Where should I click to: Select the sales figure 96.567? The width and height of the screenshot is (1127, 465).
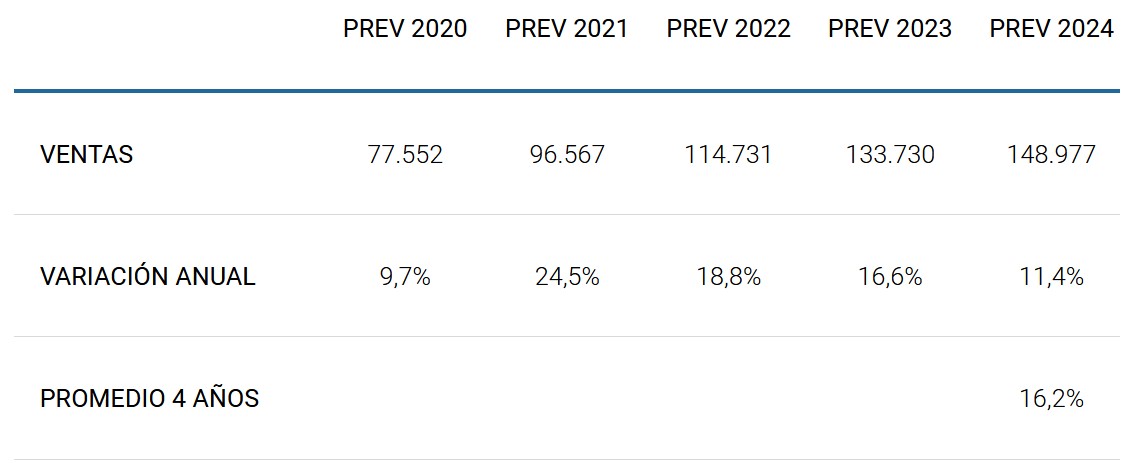[567, 155]
